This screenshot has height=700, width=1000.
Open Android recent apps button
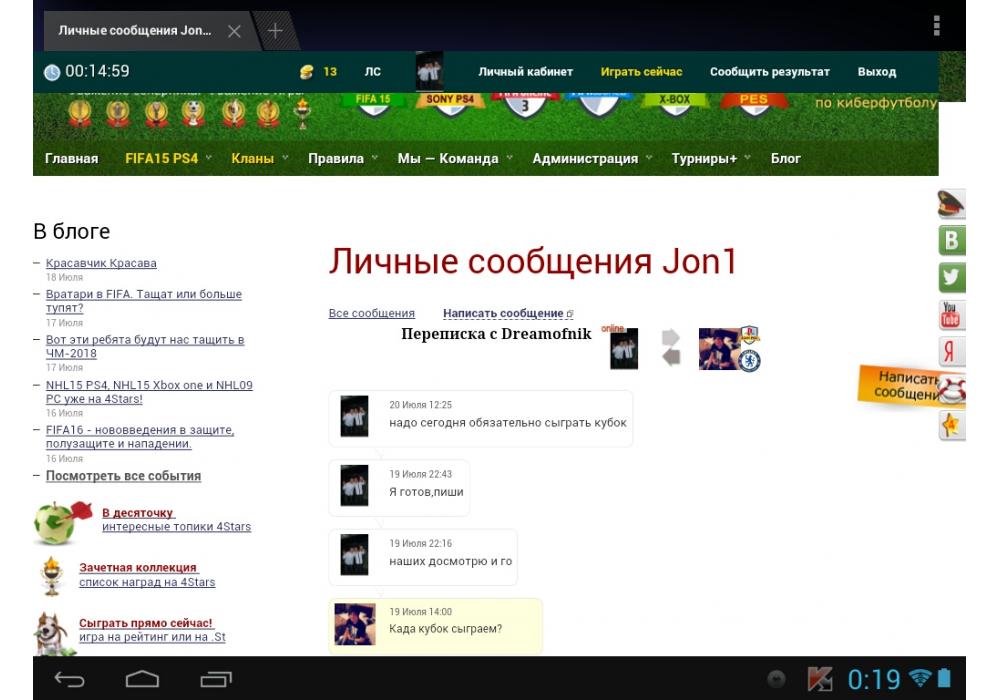click(216, 680)
